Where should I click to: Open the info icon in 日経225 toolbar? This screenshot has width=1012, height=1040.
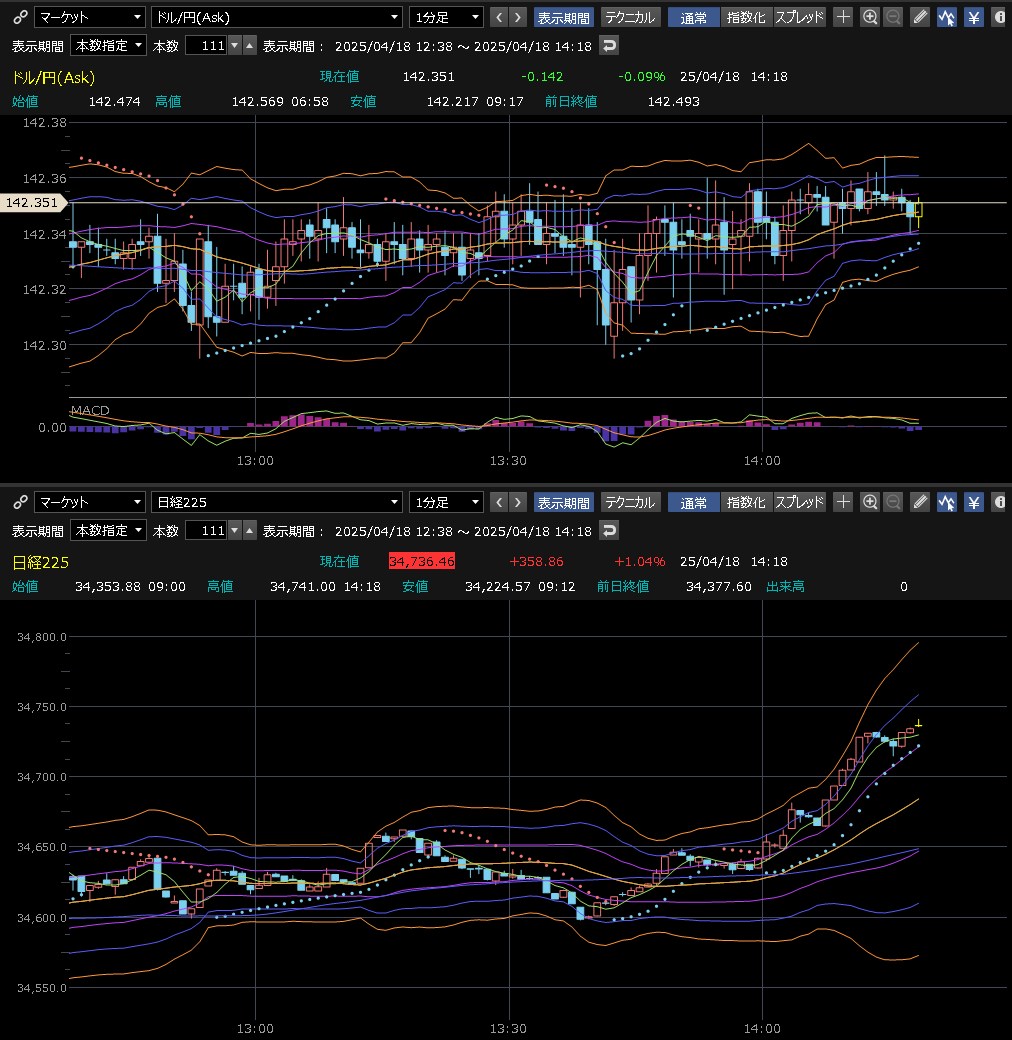[999, 502]
